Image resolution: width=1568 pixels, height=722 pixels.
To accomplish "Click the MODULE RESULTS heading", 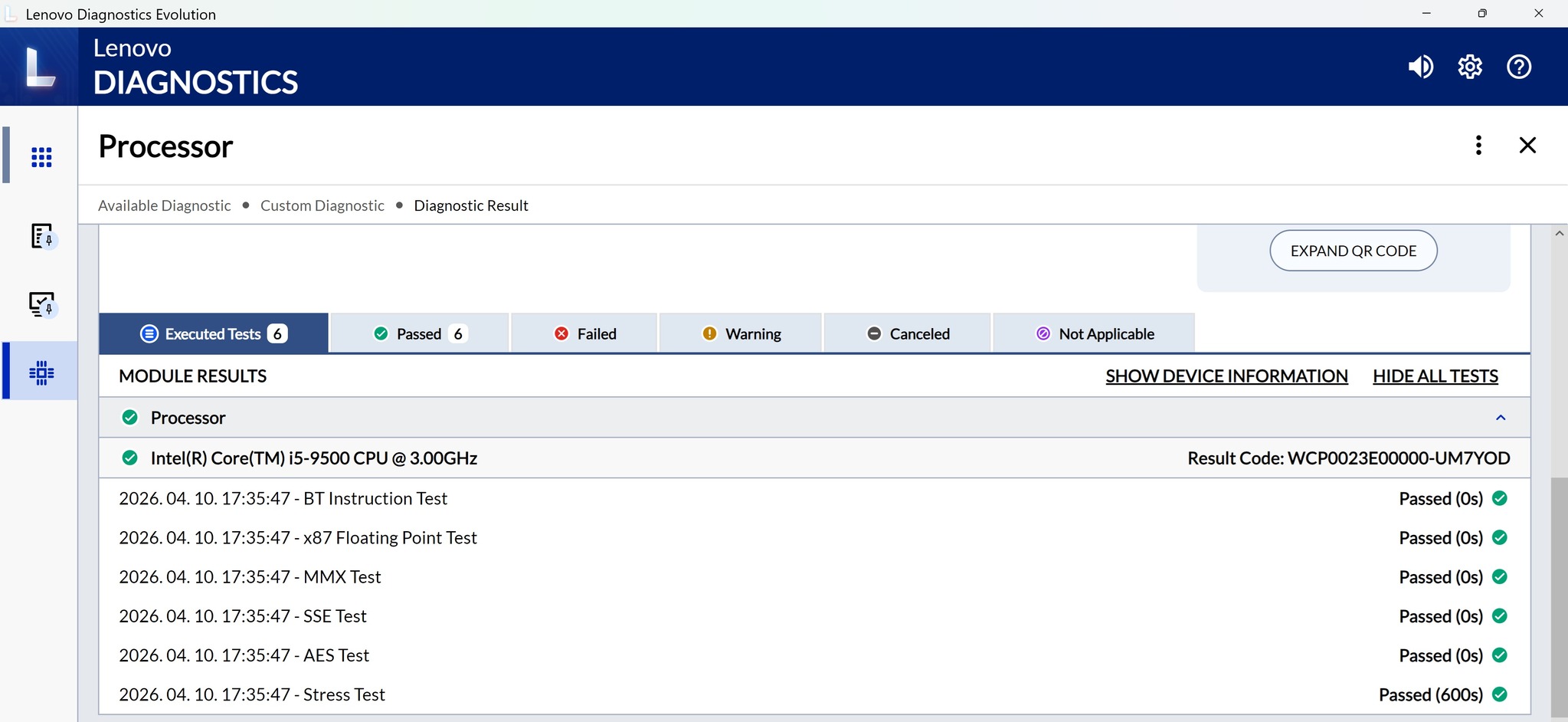I will point(193,376).
